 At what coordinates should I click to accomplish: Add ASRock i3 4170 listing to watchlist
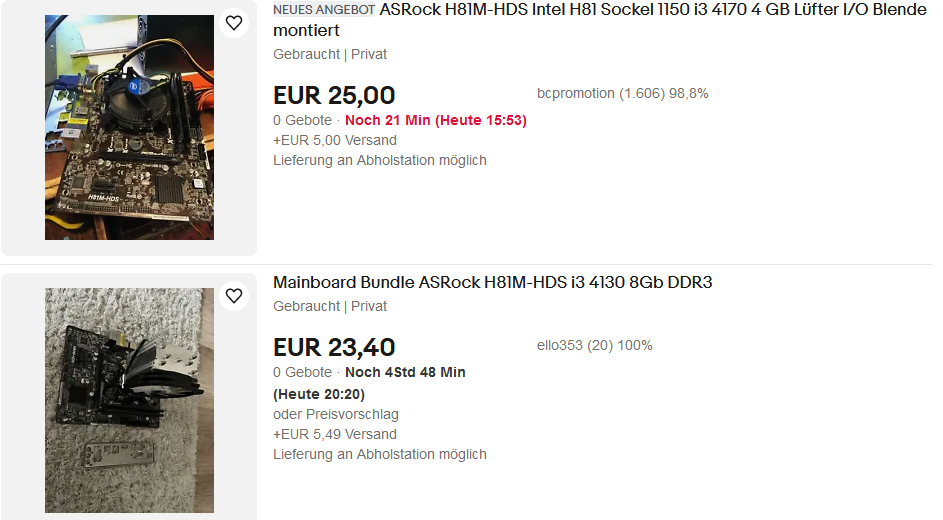233,23
